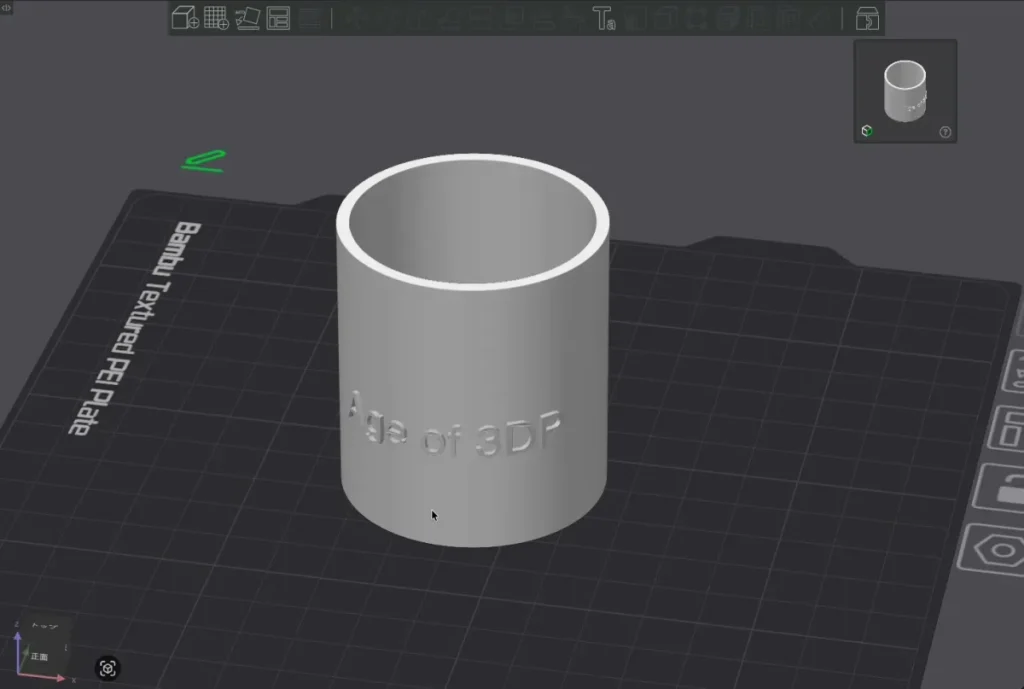The height and width of the screenshot is (689, 1024).
Task: Activate the Text shape tool
Action: coord(603,18)
